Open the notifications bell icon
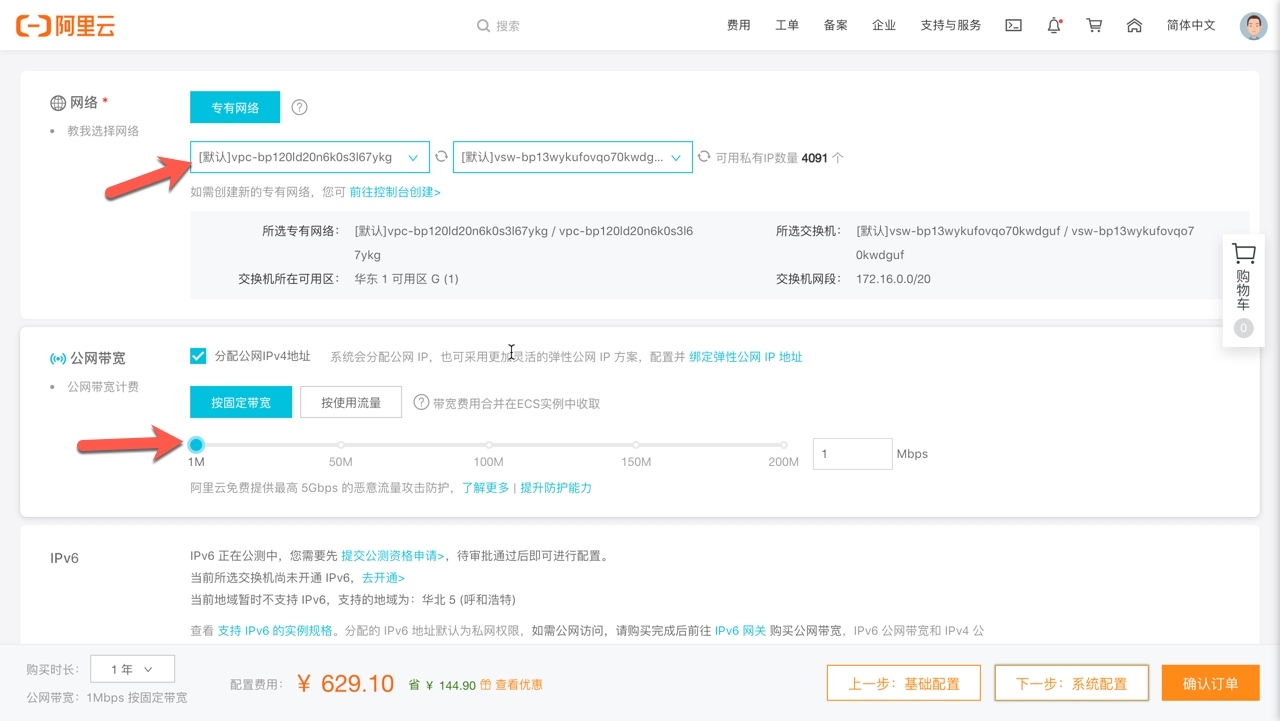The width and height of the screenshot is (1280, 721). click(1054, 26)
